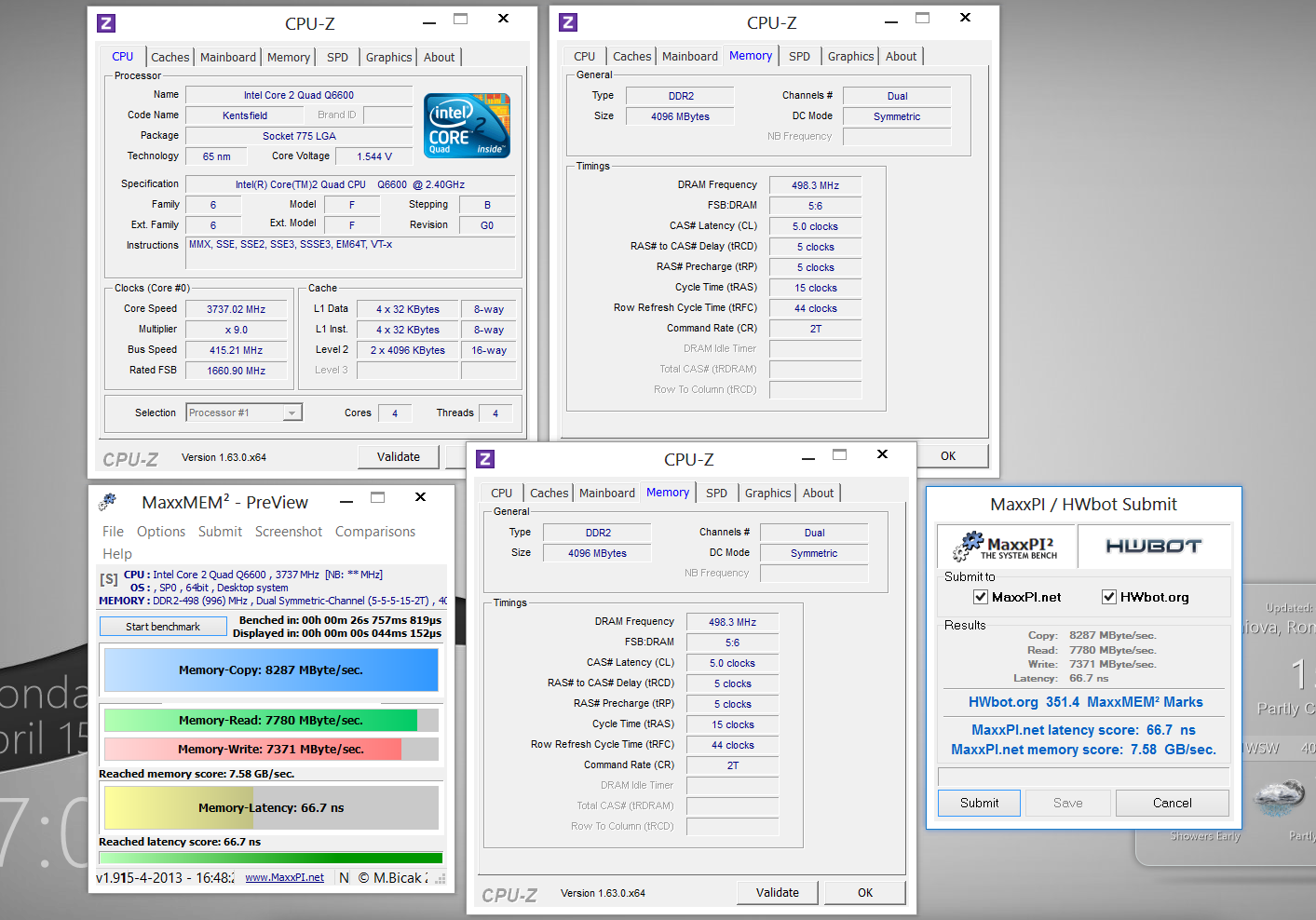Click the Bus Speed 415.21 MHz value
The width and height of the screenshot is (1316, 920).
[x=237, y=350]
